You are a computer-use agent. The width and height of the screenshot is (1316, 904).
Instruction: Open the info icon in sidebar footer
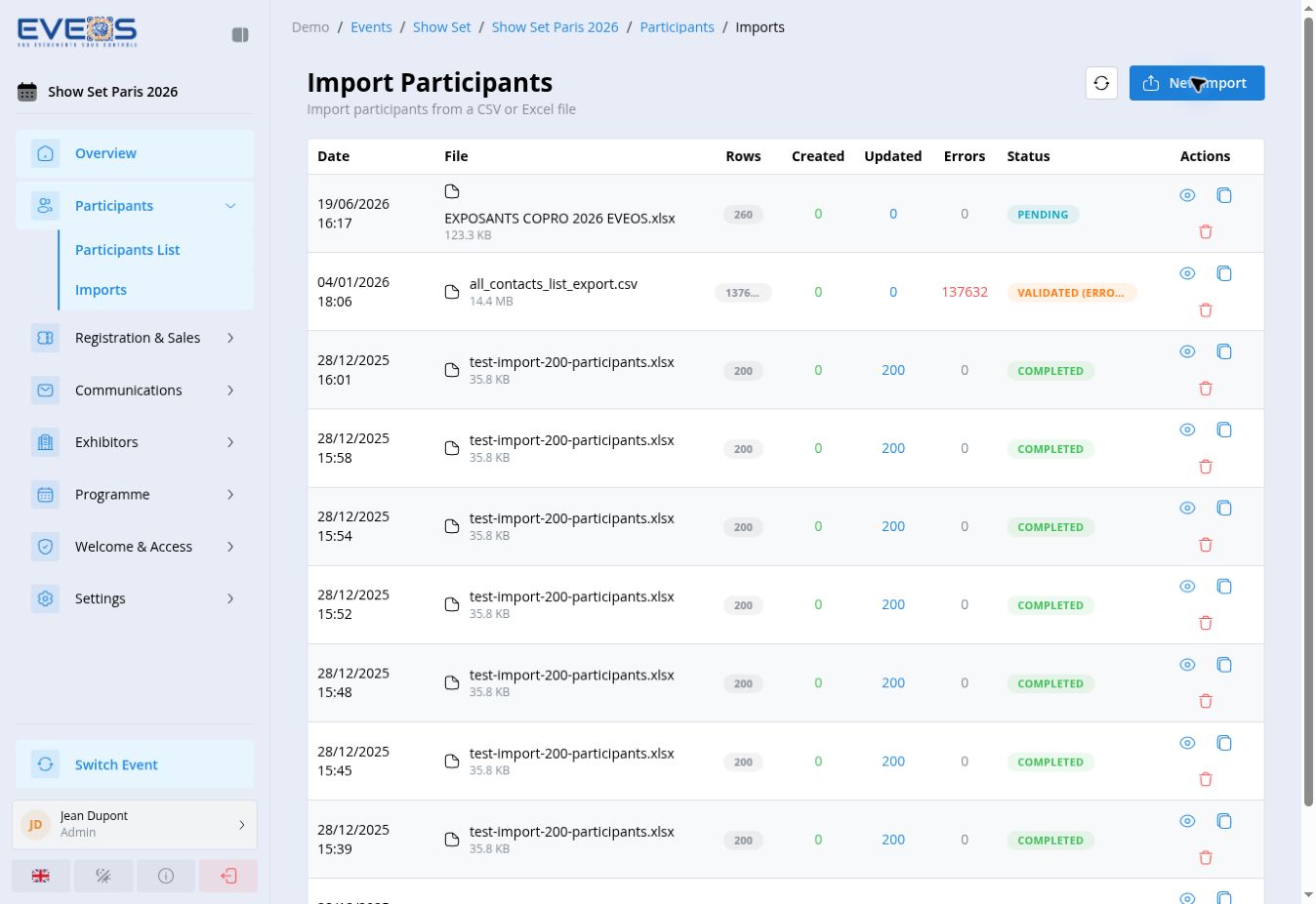[x=166, y=876]
